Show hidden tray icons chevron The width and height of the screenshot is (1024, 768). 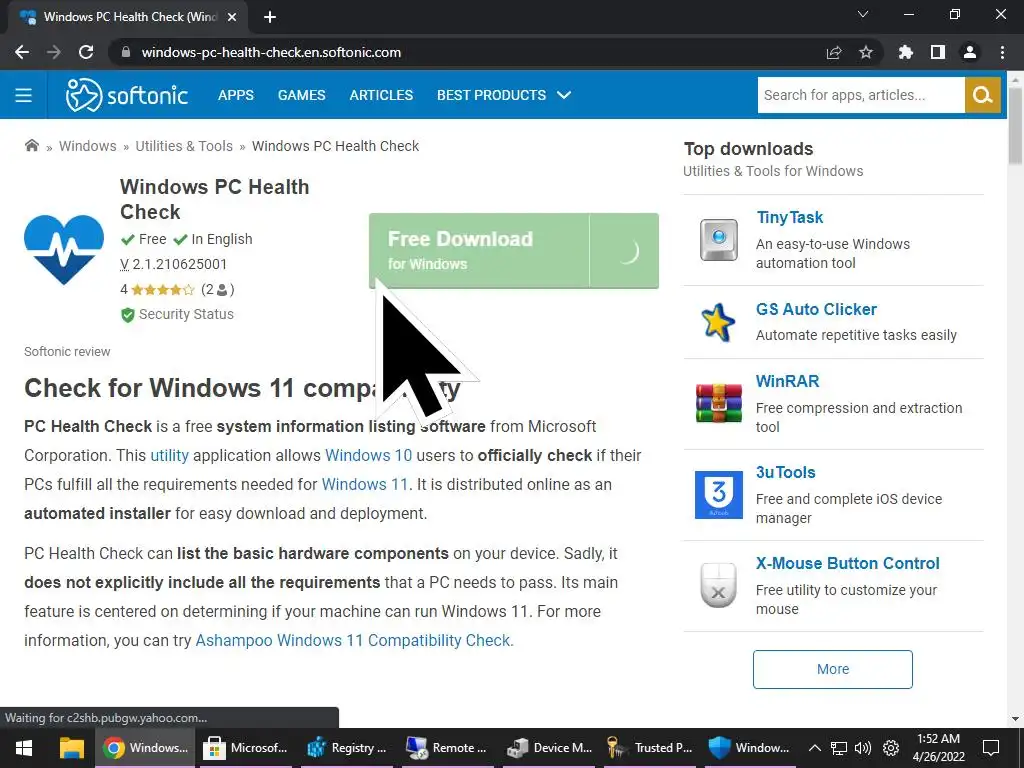(x=814, y=748)
